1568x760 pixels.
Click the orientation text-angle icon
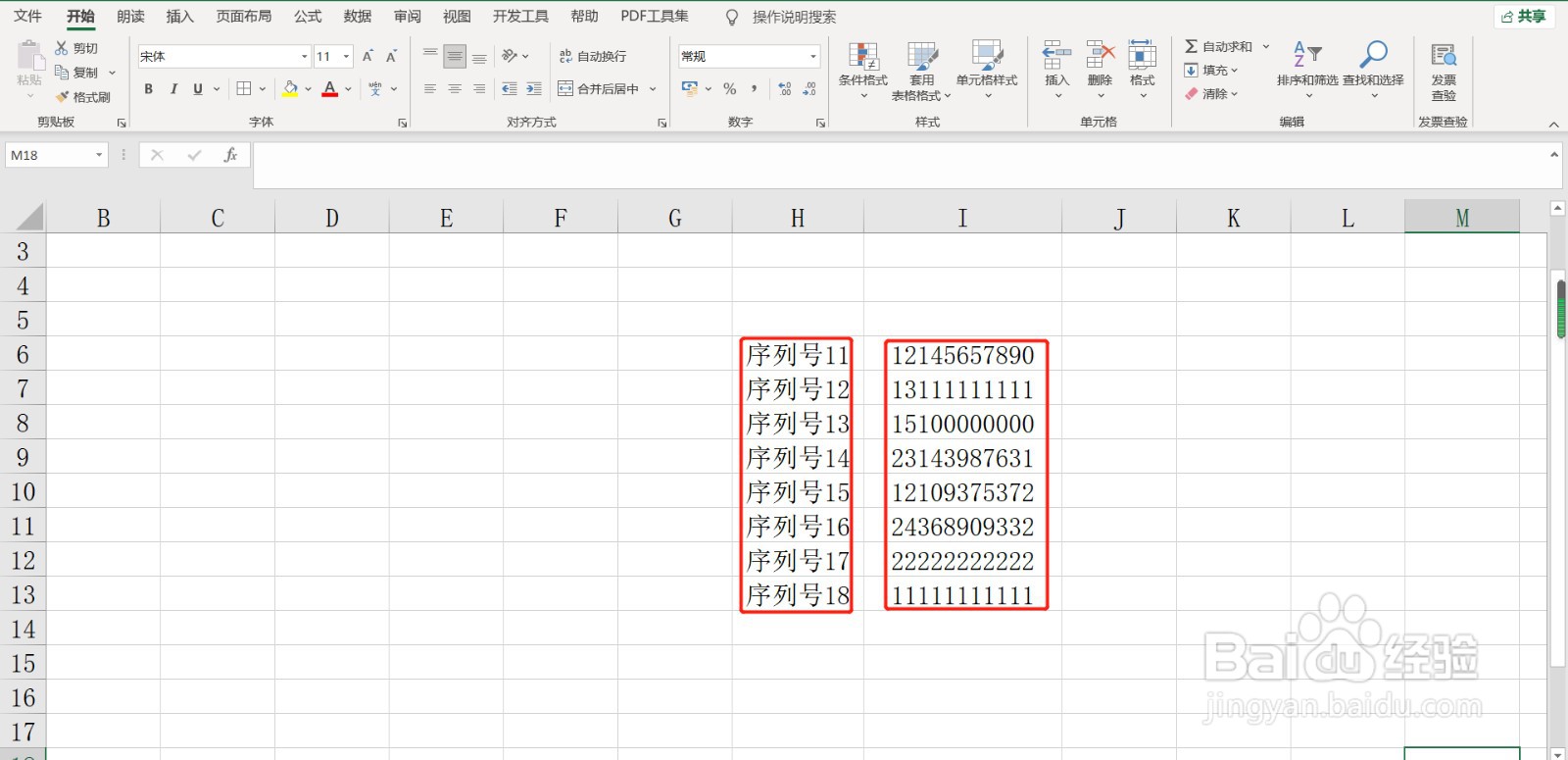(x=510, y=56)
